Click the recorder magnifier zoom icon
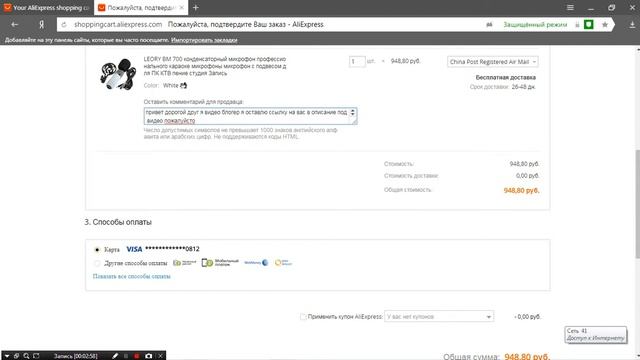The width and height of the screenshot is (640, 360). click(26, 356)
